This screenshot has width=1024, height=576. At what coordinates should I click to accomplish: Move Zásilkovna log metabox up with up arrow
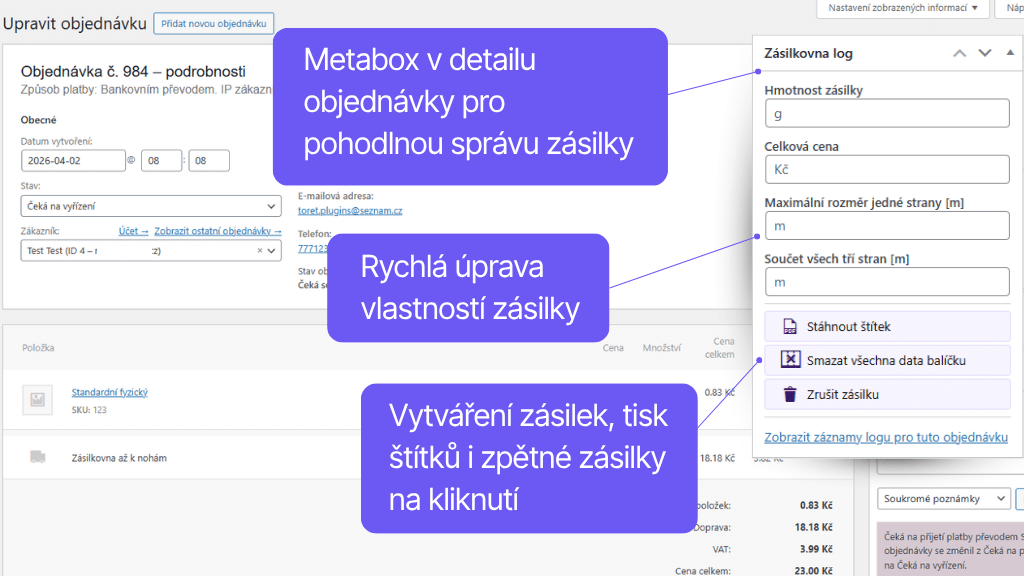pyautogui.click(x=959, y=54)
